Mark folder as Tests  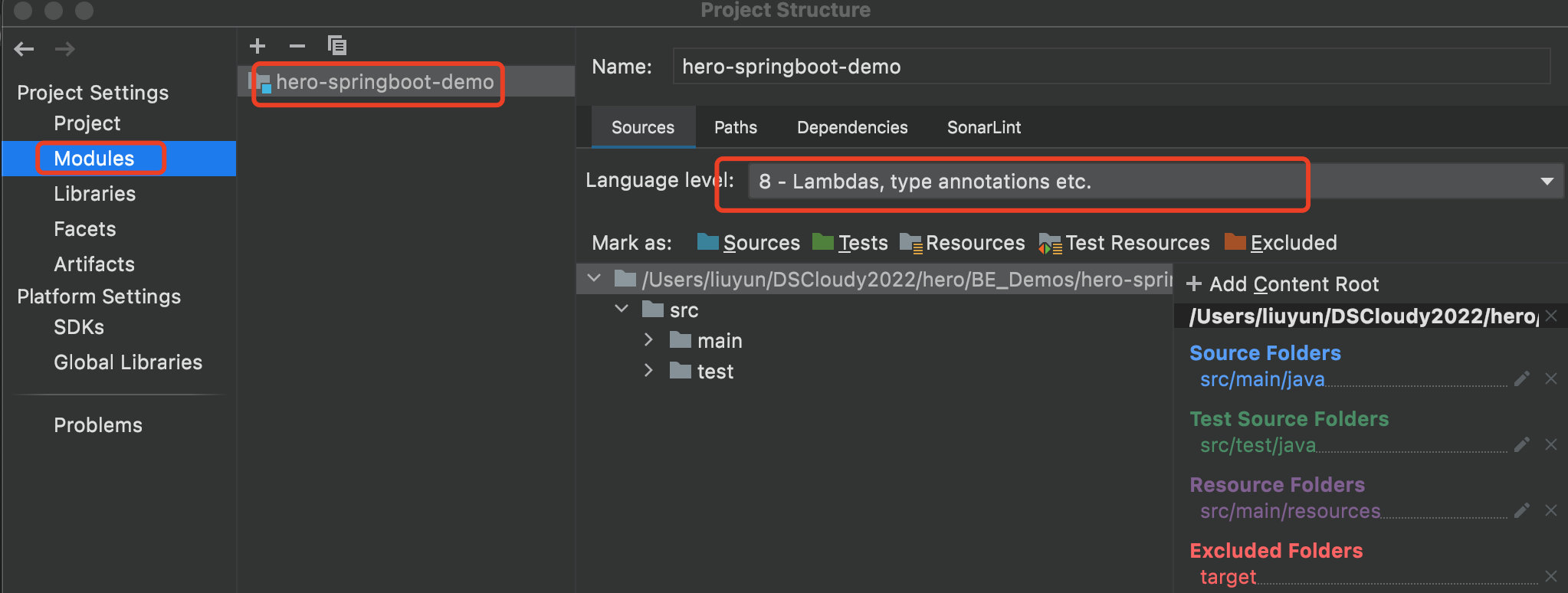coord(850,243)
